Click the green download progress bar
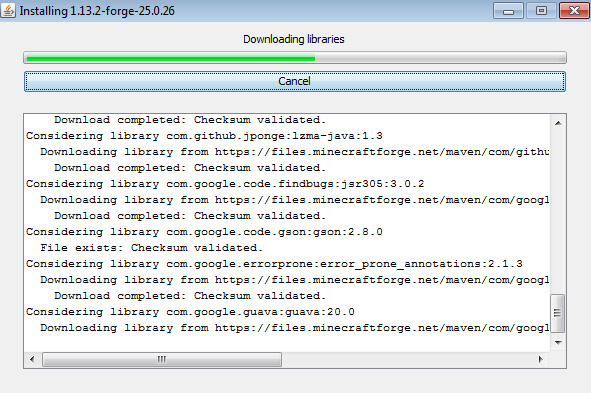591x393 pixels. pyautogui.click(x=295, y=58)
